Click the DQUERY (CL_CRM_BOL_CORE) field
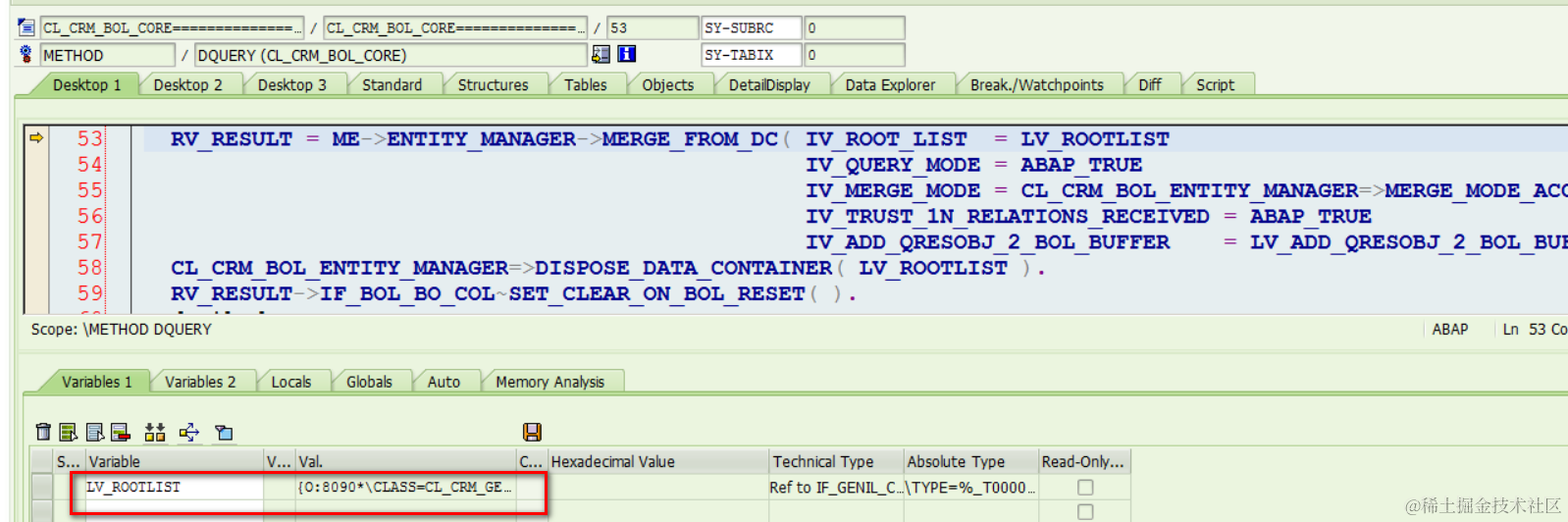Image resolution: width=1568 pixels, height=522 pixels. pyautogui.click(x=391, y=55)
